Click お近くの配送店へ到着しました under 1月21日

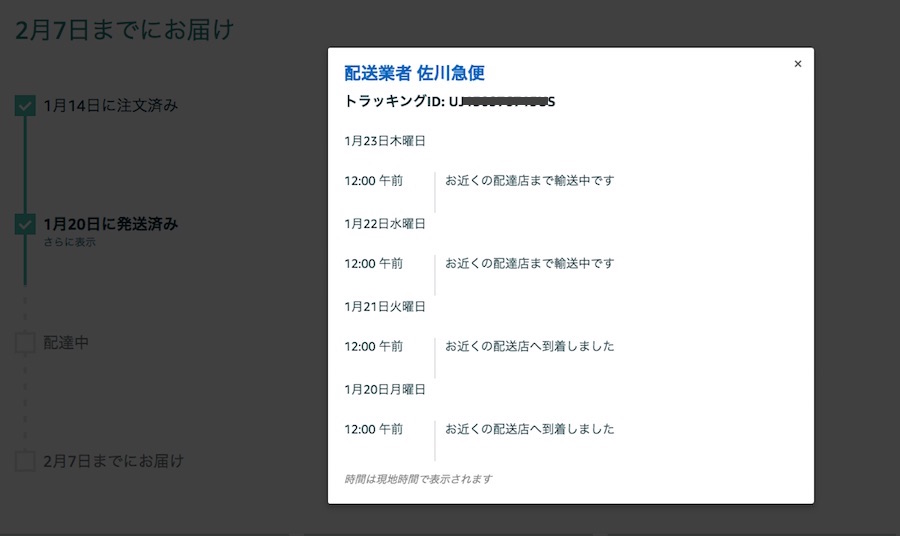click(529, 346)
